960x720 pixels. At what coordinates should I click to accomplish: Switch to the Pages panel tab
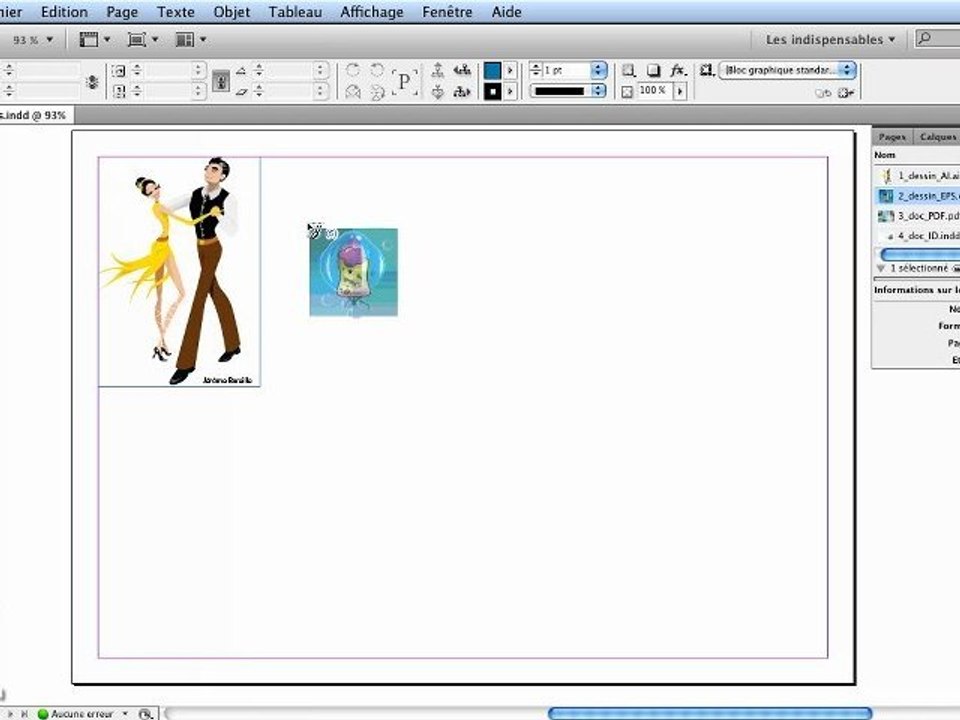pyautogui.click(x=892, y=137)
